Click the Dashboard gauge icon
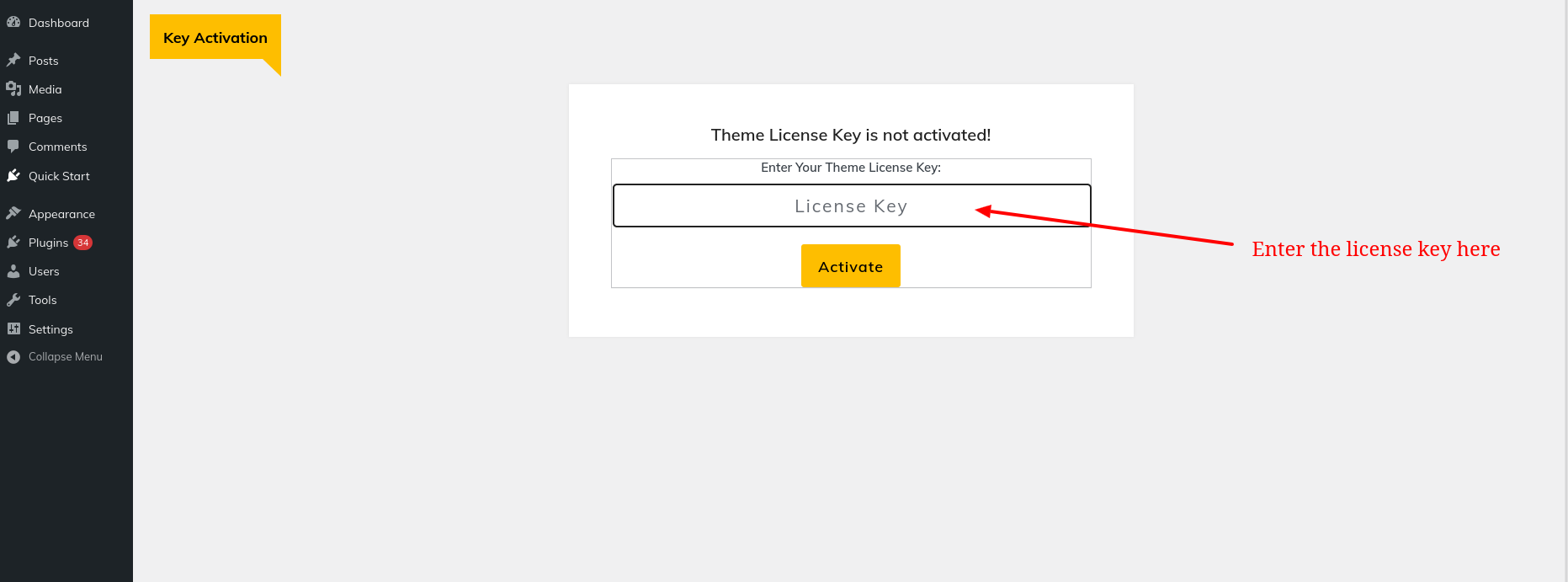The image size is (1568, 582). click(13, 23)
